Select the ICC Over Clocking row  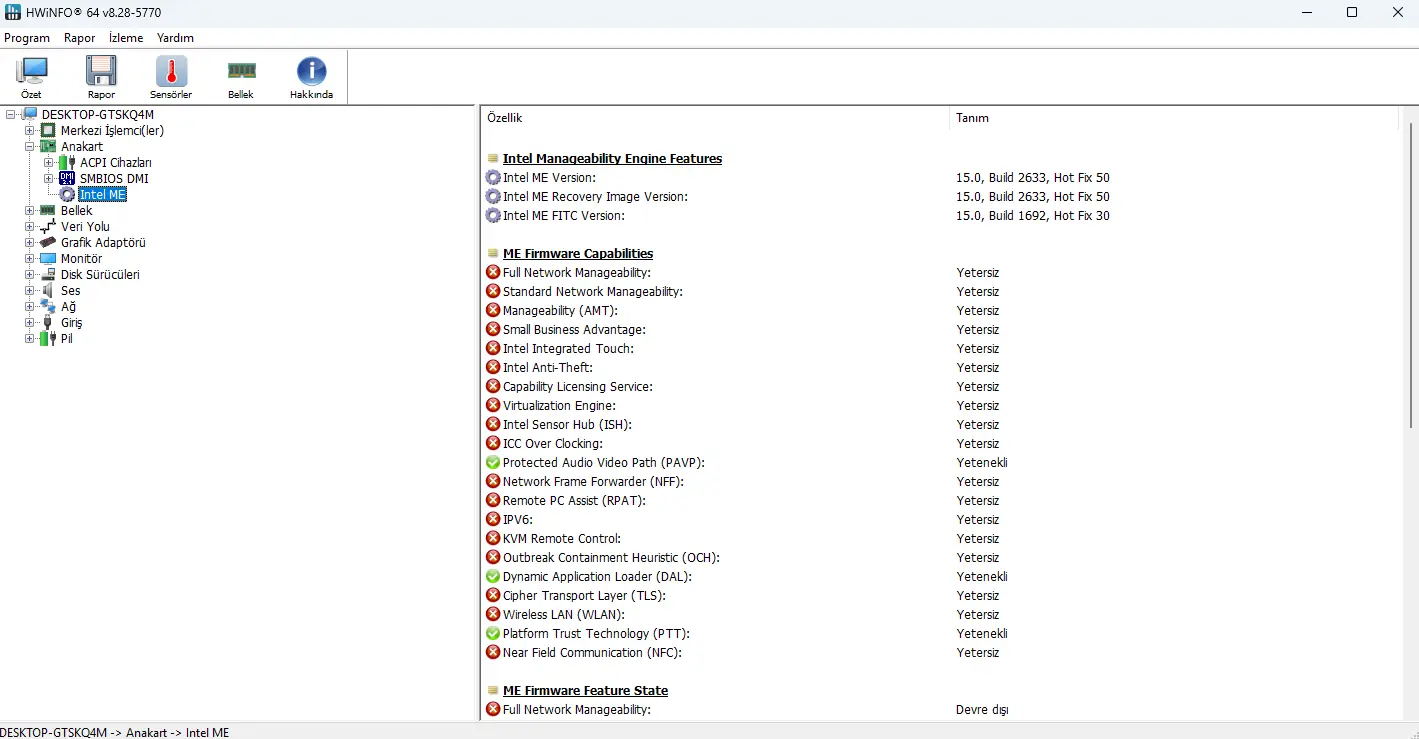tap(940, 444)
